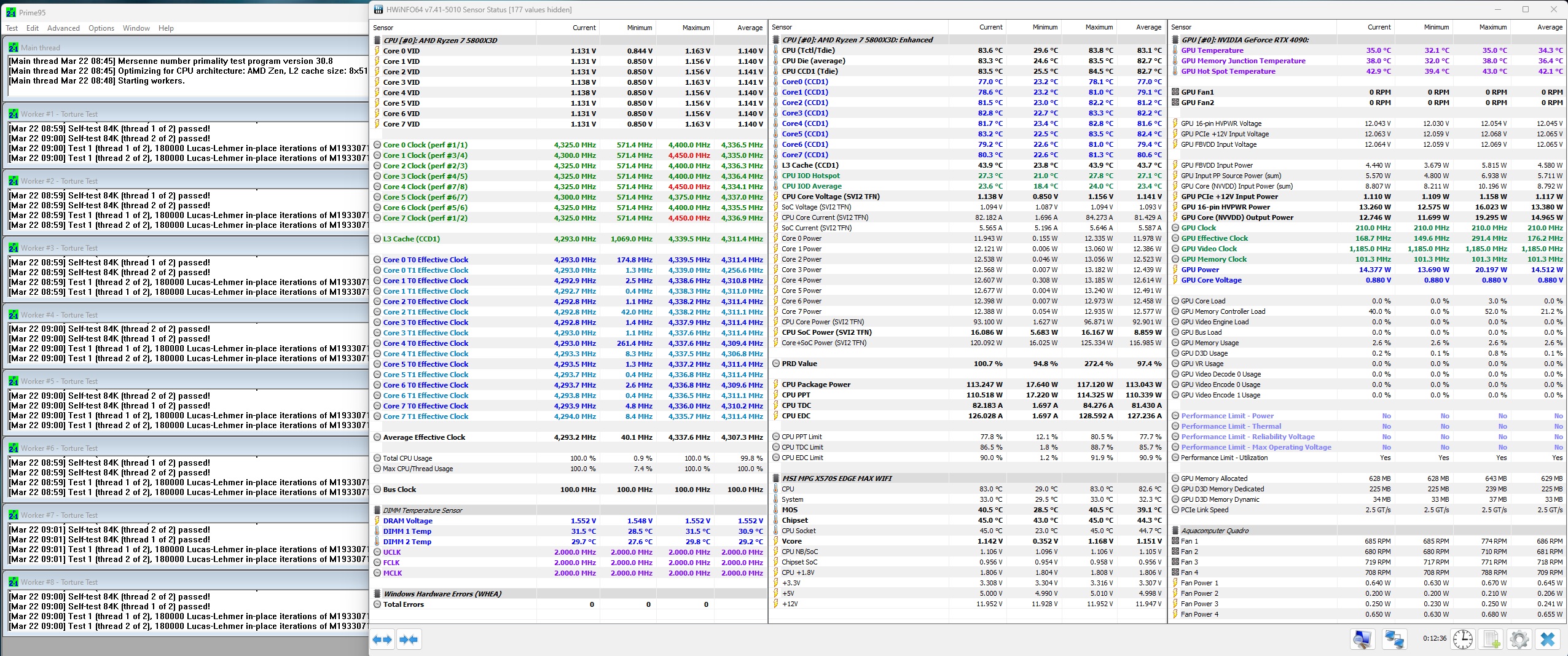Viewport: 1568px width, 656px height.
Task: Click the expand sensor columns arrows button
Action: point(382,639)
